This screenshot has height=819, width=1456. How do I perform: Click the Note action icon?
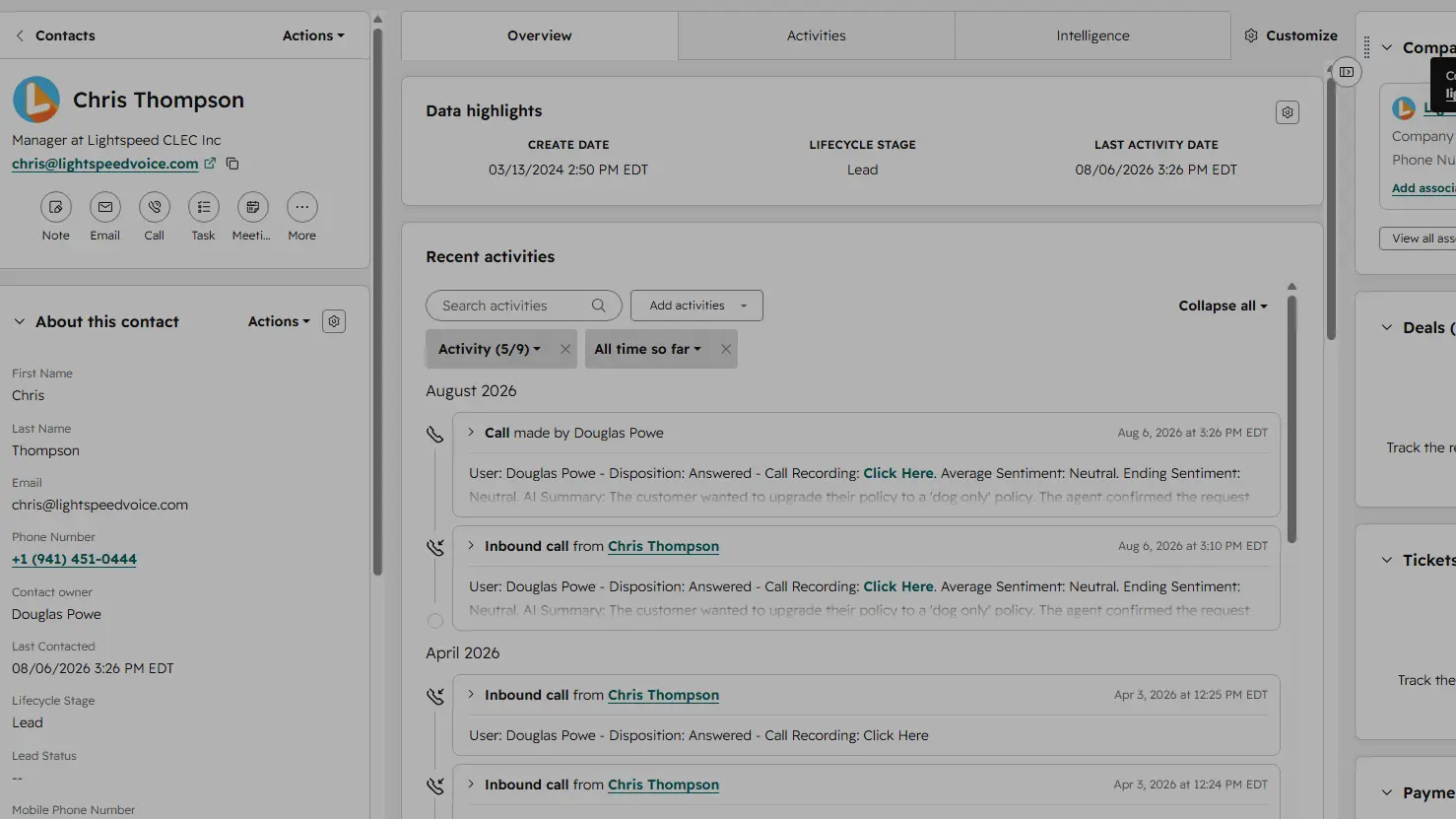click(x=56, y=207)
